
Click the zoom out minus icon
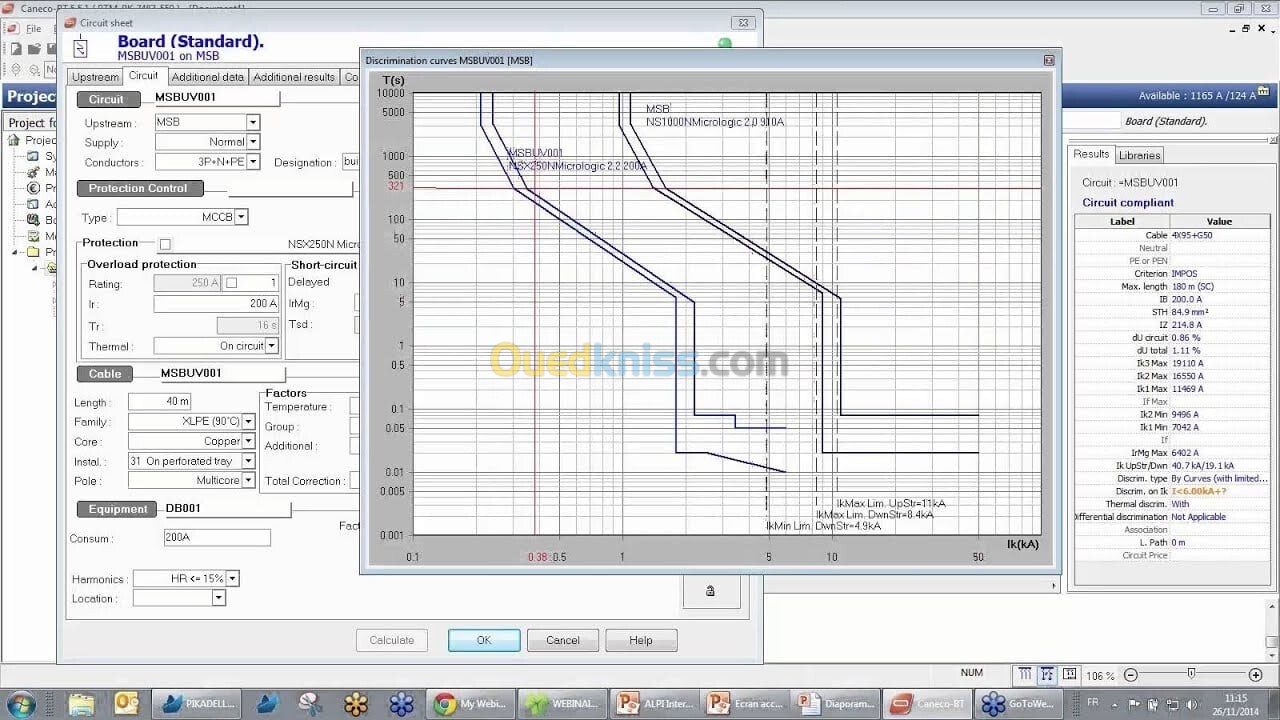1130,675
